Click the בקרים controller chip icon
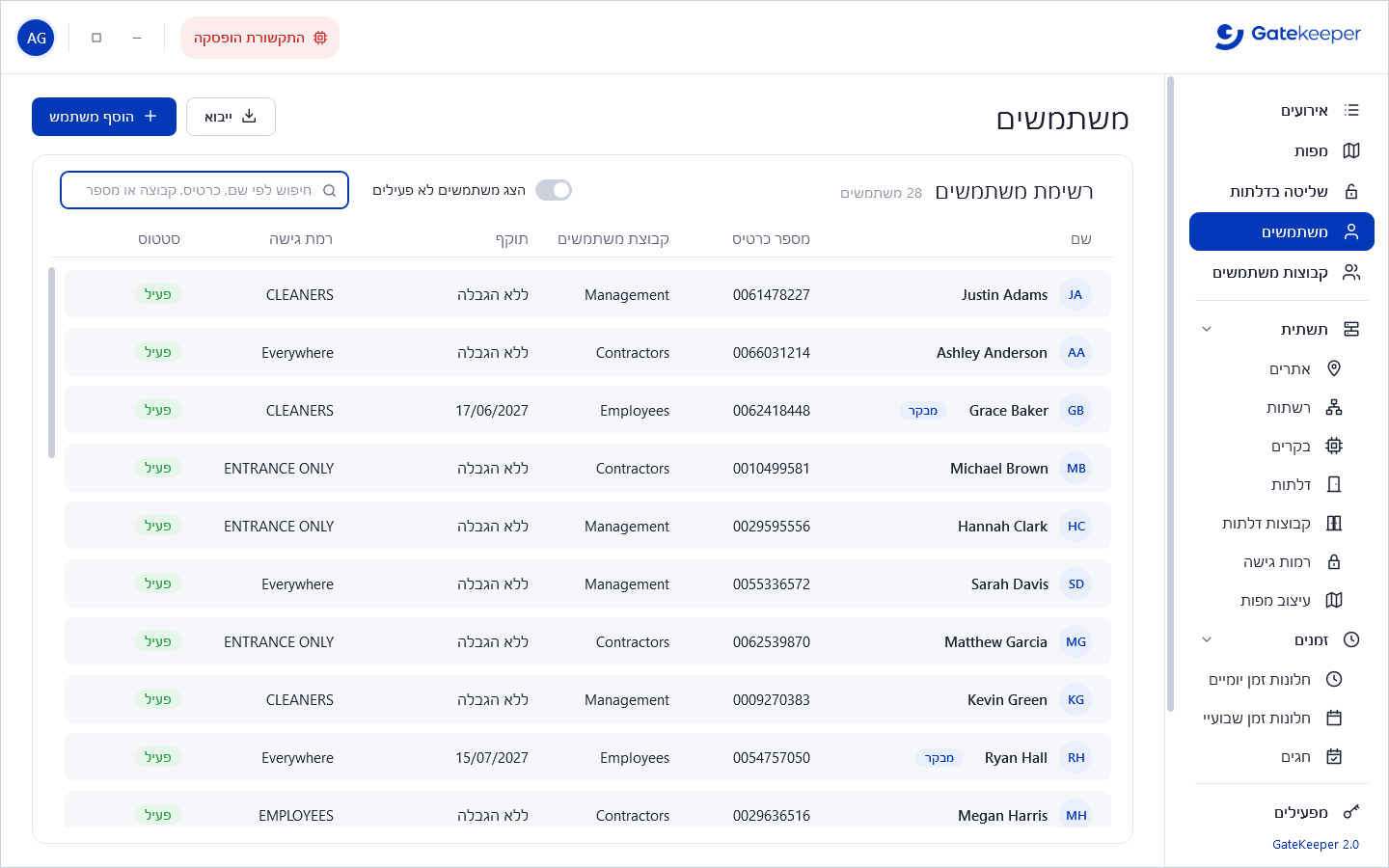Viewport: 1389px width, 868px height. click(x=1334, y=446)
